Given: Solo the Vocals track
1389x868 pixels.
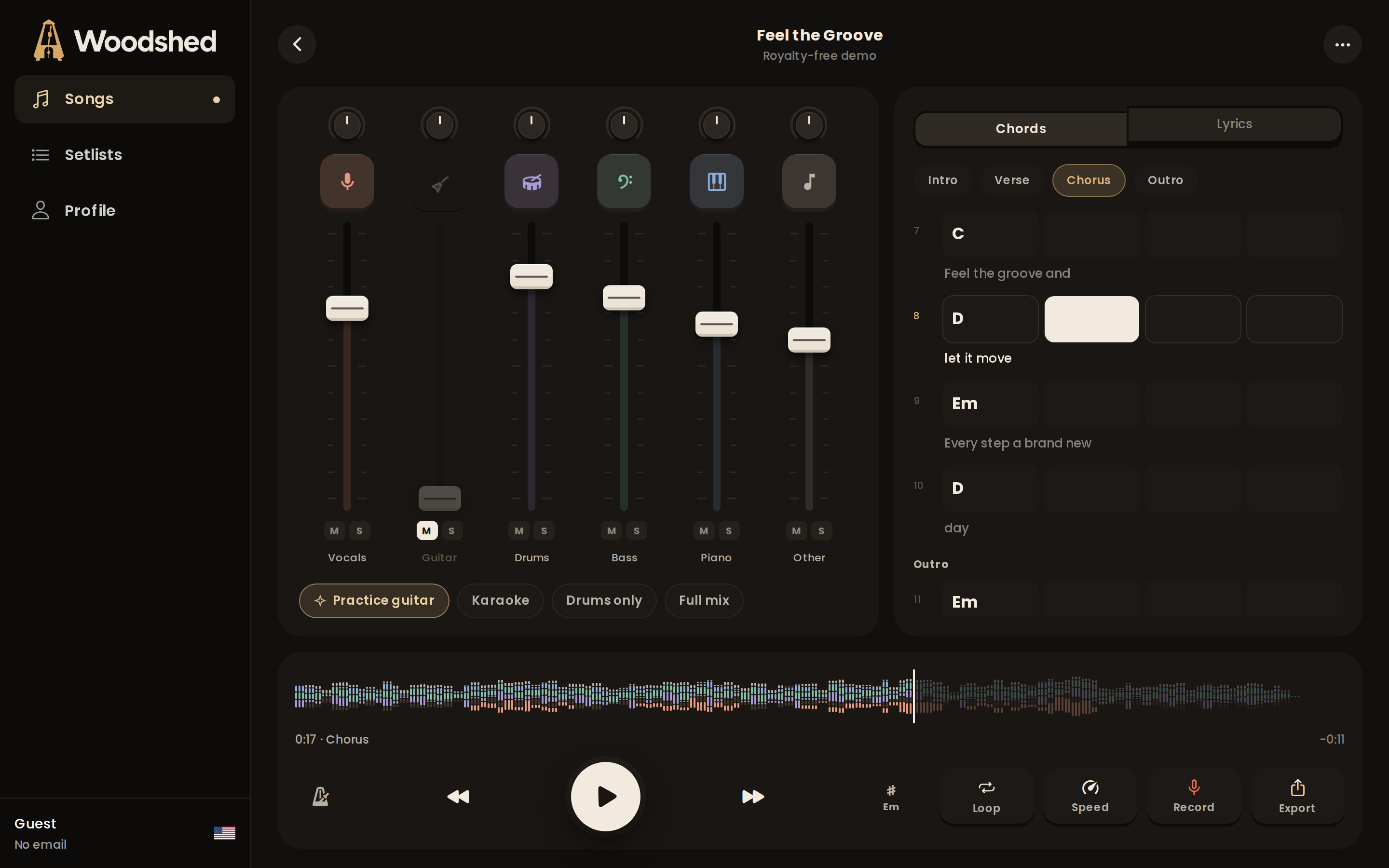Looking at the screenshot, I should coord(359,530).
